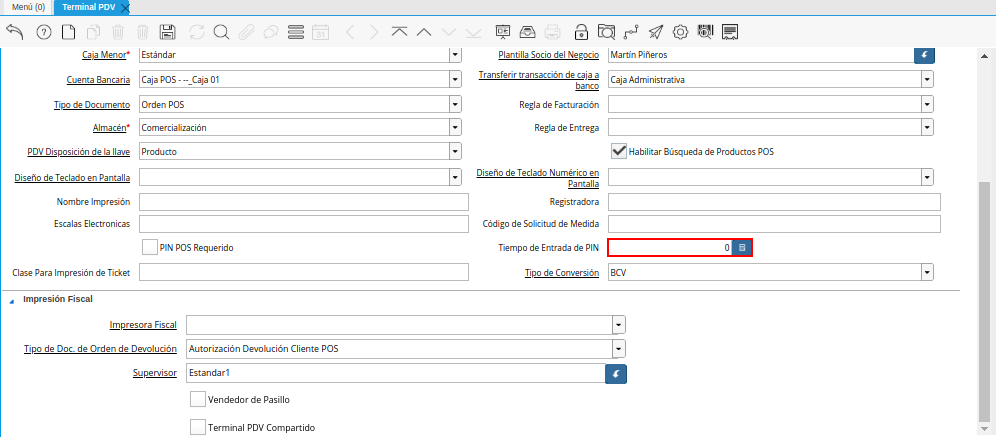Open the Impresora Fiscal dropdown
Image resolution: width=996 pixels, height=437 pixels.
(619, 325)
